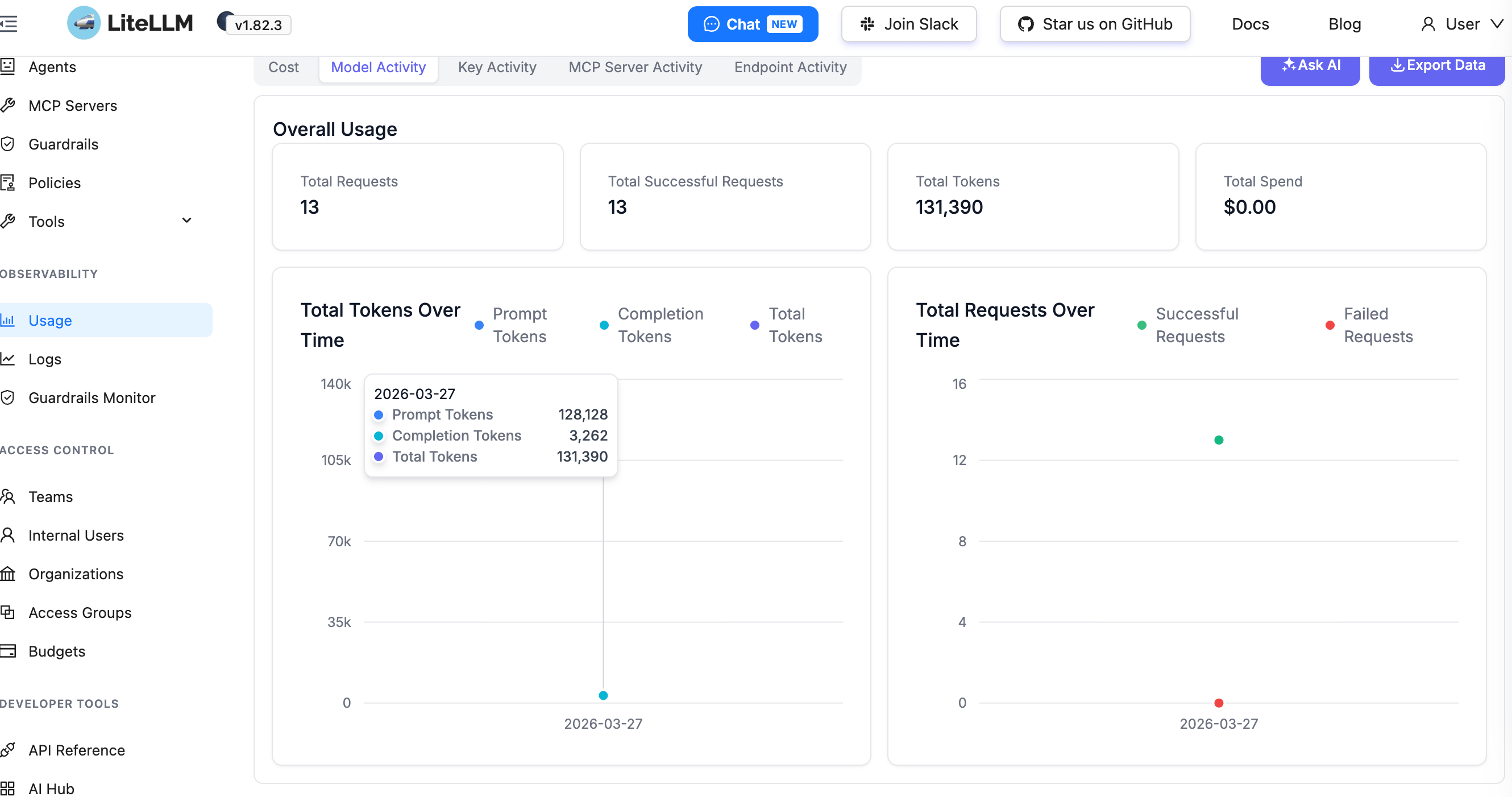
Task: Open the Policies icon in the sidebar
Action: click(7, 183)
